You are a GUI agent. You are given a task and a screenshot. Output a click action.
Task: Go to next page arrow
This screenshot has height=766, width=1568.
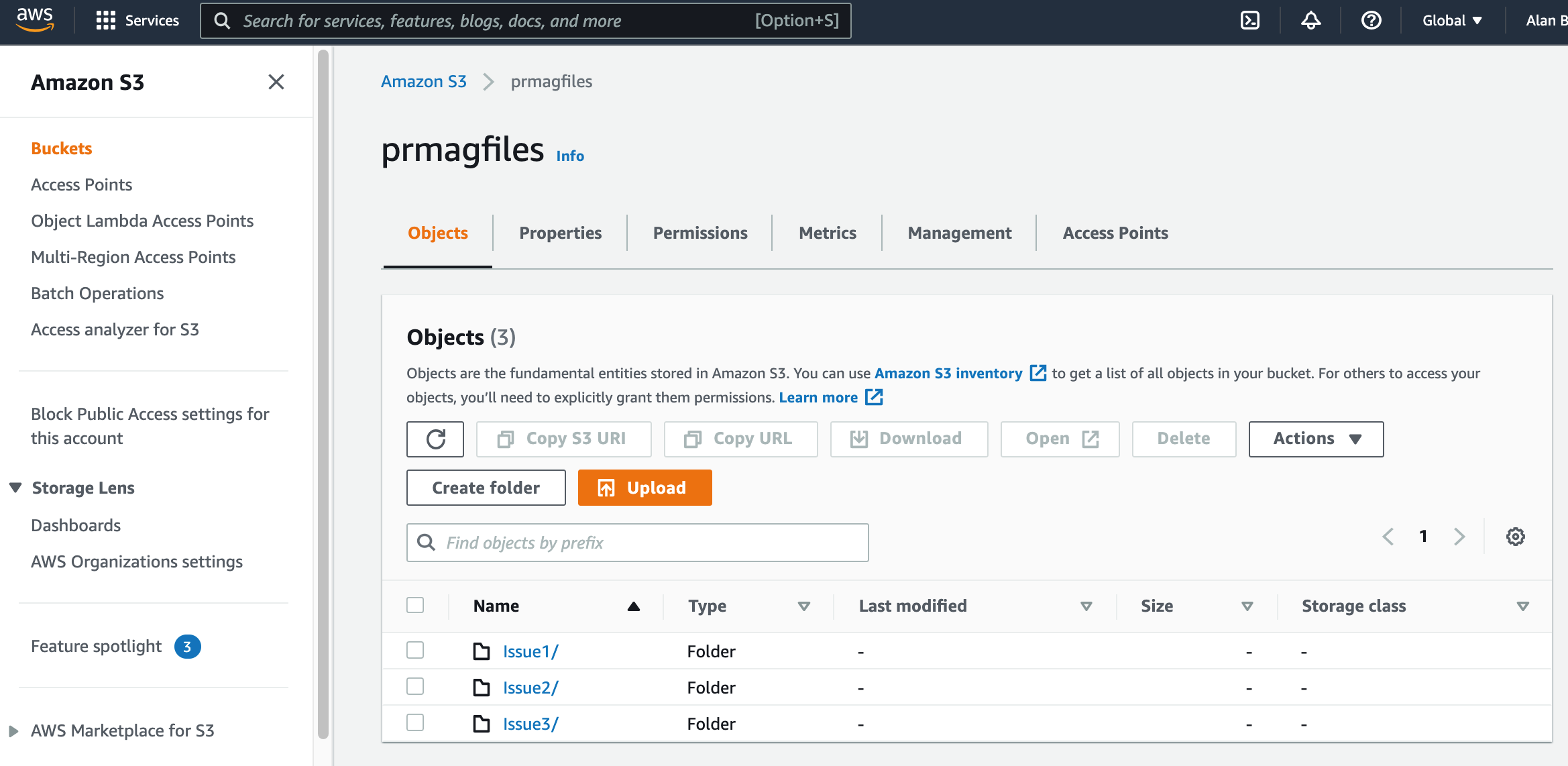tap(1459, 537)
